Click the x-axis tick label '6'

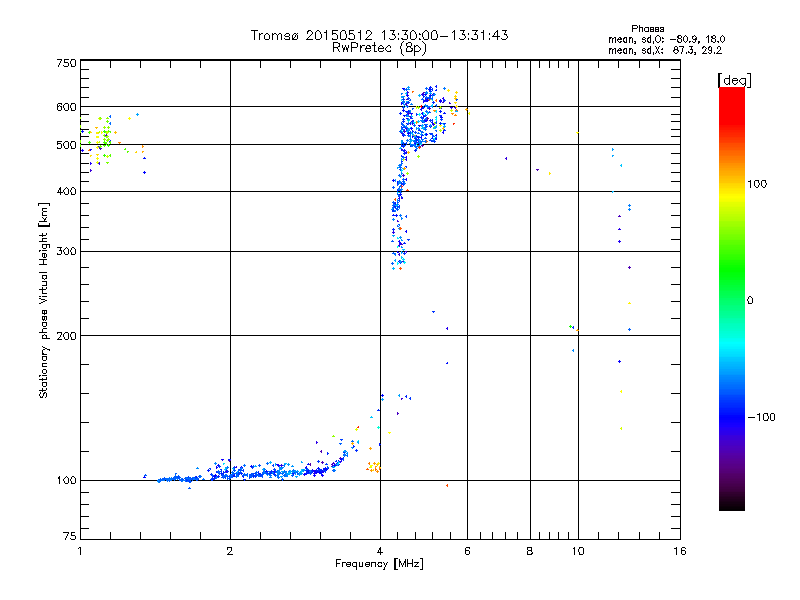click(x=467, y=551)
